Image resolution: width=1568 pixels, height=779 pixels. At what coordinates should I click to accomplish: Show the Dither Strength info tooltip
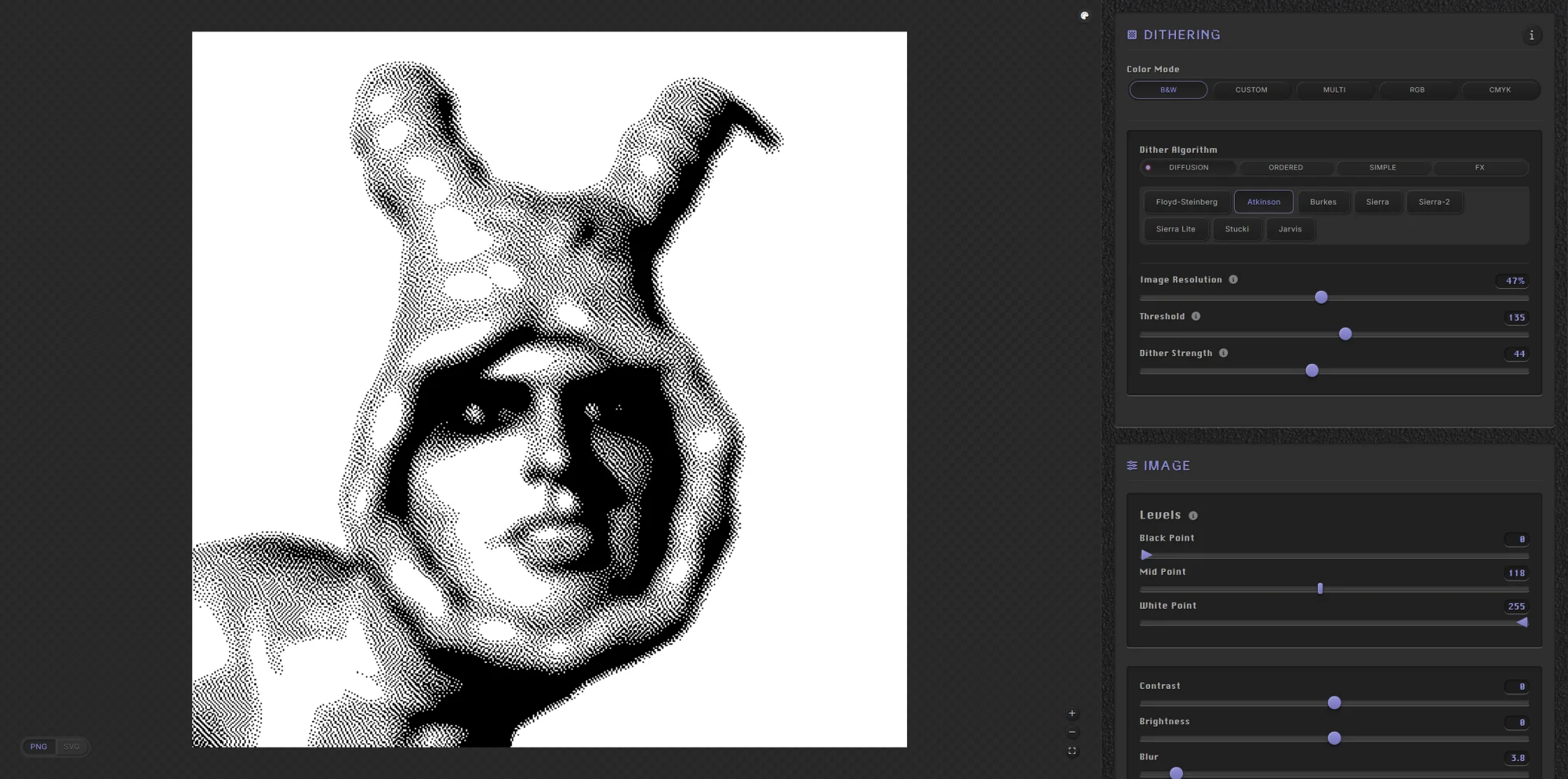1223,354
